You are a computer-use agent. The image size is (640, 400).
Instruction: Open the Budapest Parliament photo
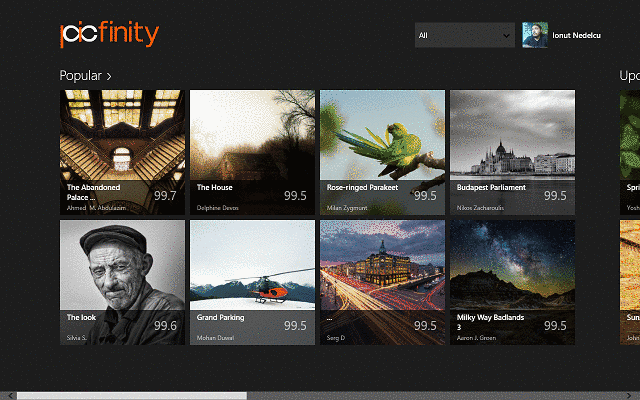(x=512, y=152)
